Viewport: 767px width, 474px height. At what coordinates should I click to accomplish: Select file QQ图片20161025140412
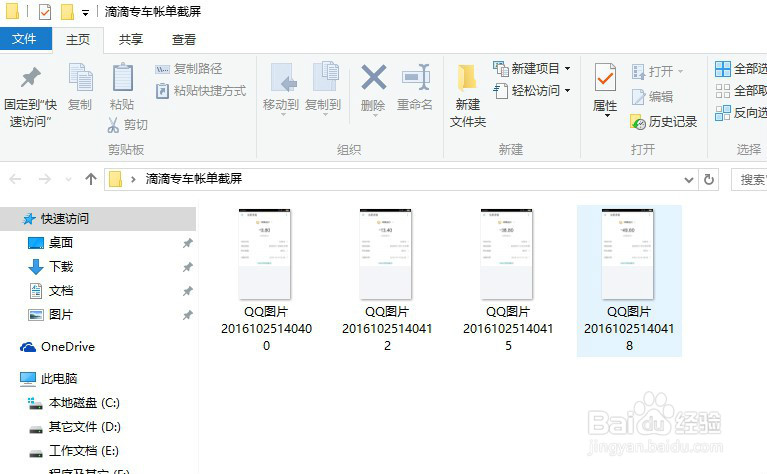point(387,281)
